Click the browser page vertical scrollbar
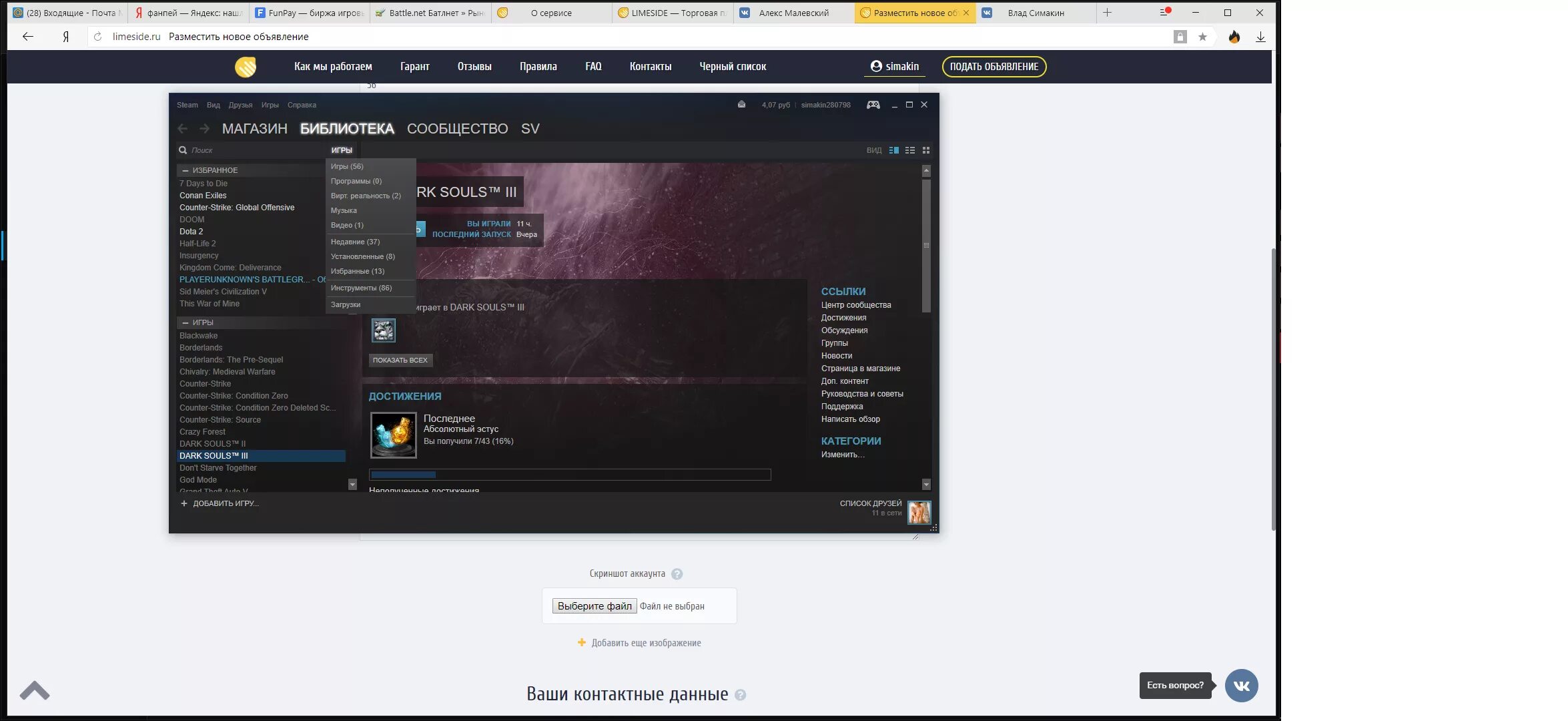The height and width of the screenshot is (721, 1568). 1273,389
